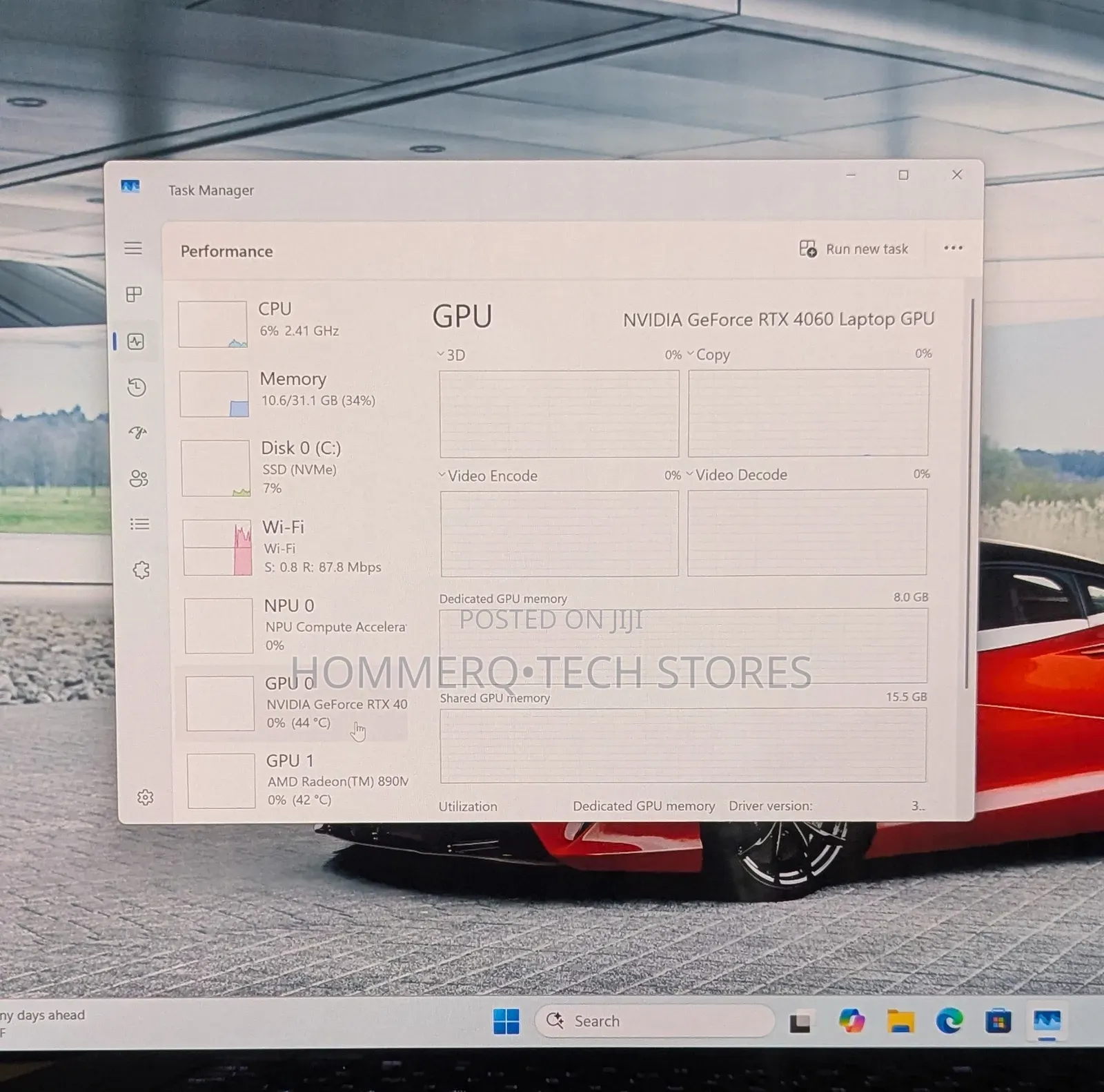Open the Processes page icon
Screen dimensions: 1104x1092
(135, 295)
